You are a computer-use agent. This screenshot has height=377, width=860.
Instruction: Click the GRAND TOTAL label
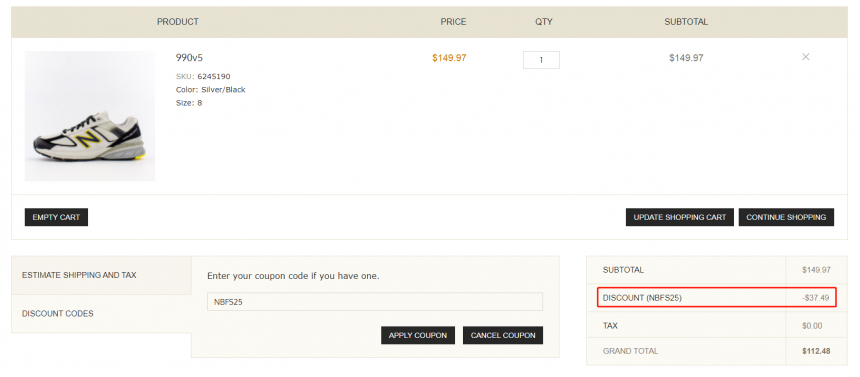pyautogui.click(x=630, y=351)
